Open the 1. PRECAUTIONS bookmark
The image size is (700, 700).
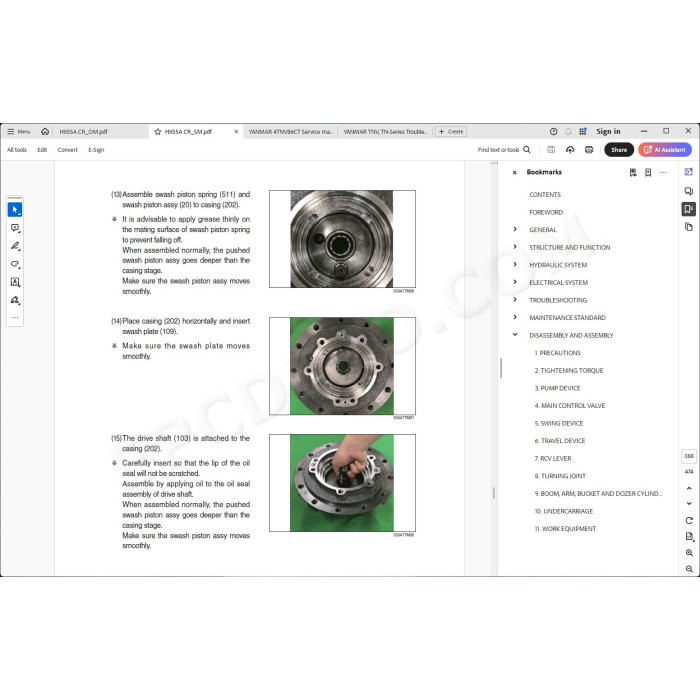click(x=558, y=353)
